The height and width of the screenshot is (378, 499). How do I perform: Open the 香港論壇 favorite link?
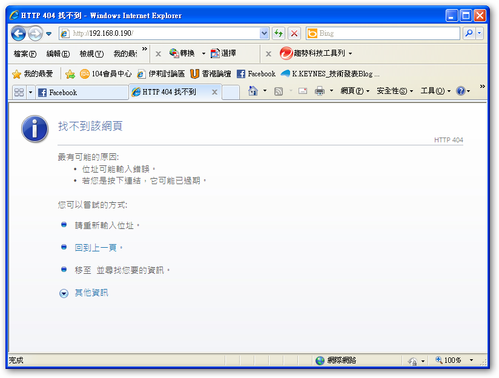click(211, 74)
